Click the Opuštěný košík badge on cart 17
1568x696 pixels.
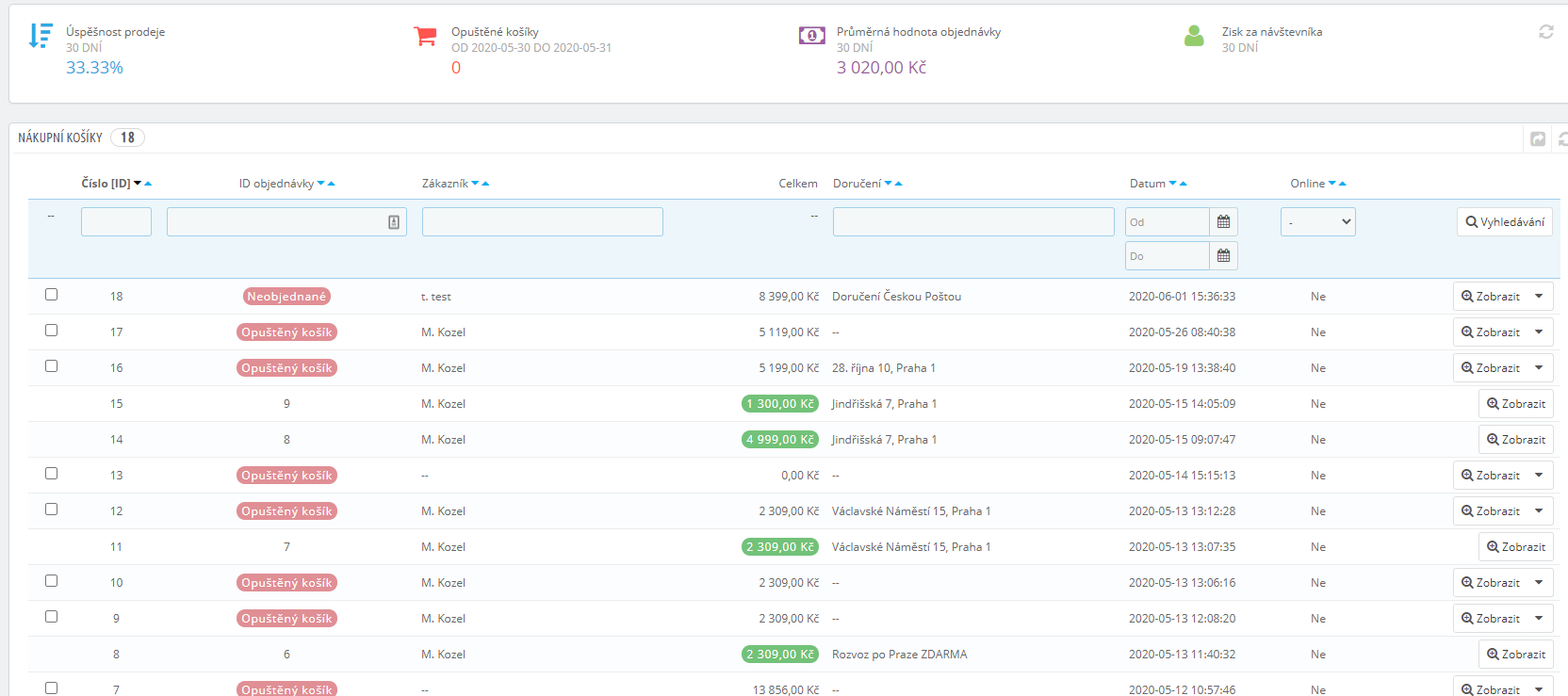tap(286, 332)
